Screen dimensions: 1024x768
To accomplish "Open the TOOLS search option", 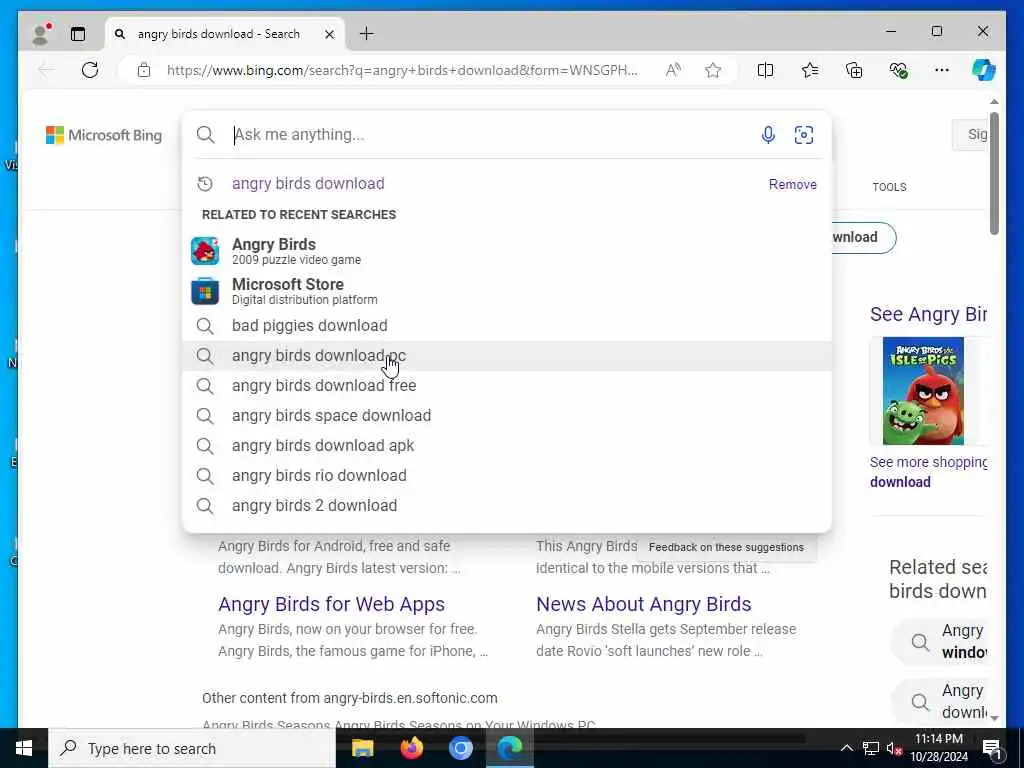I will click(x=889, y=187).
